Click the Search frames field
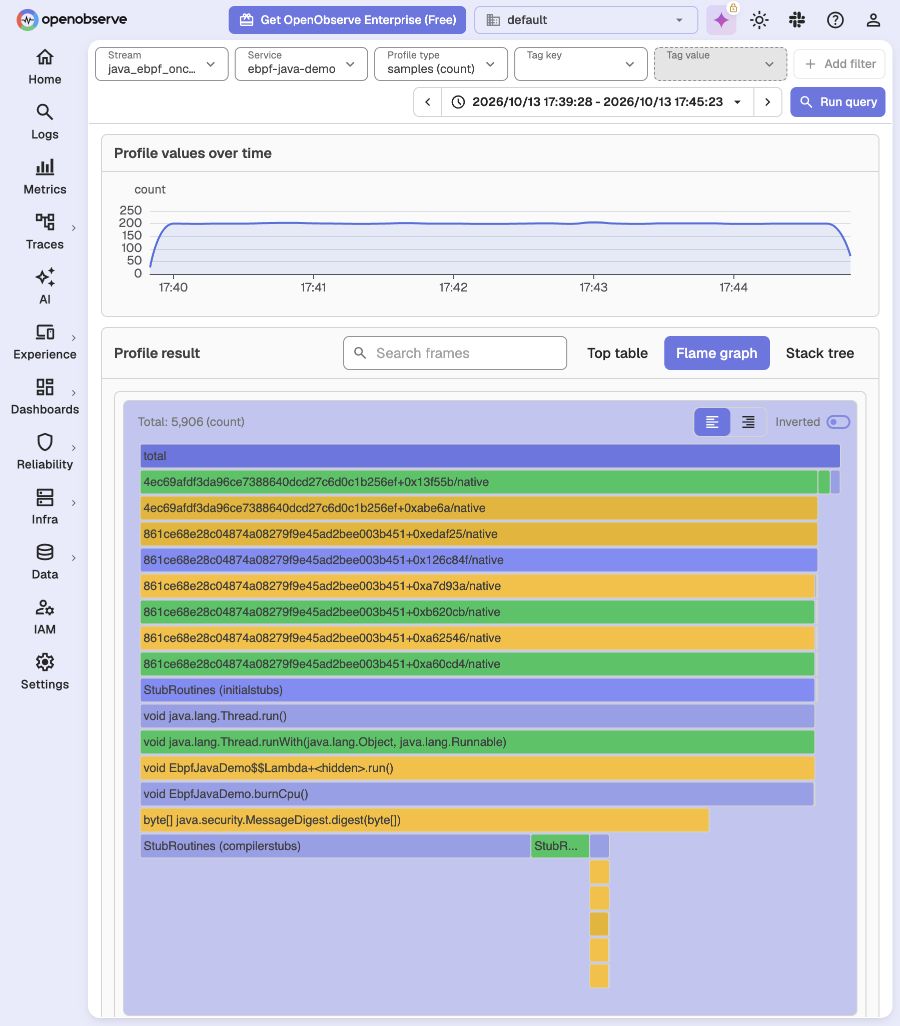Viewport: 900px width, 1026px height. [x=455, y=353]
